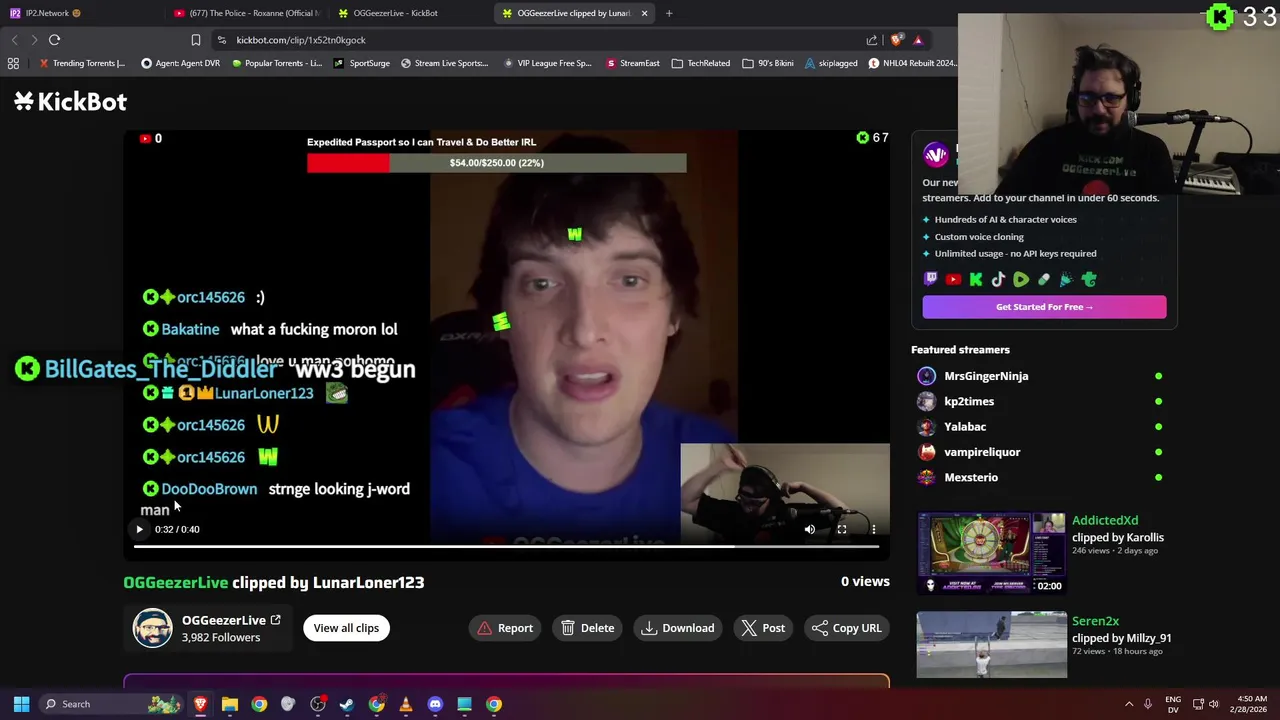This screenshot has width=1280, height=720.
Task: Play the clip with the play button
Action: point(139,529)
